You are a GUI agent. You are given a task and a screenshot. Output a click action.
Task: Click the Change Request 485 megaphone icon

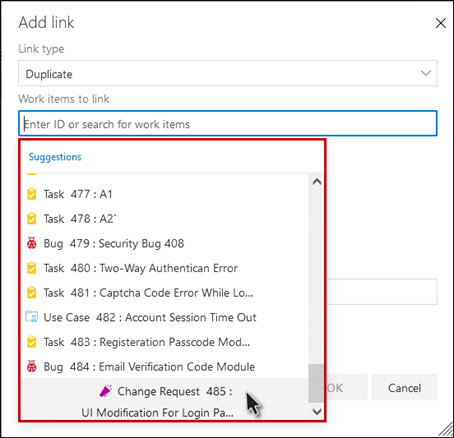tap(106, 391)
